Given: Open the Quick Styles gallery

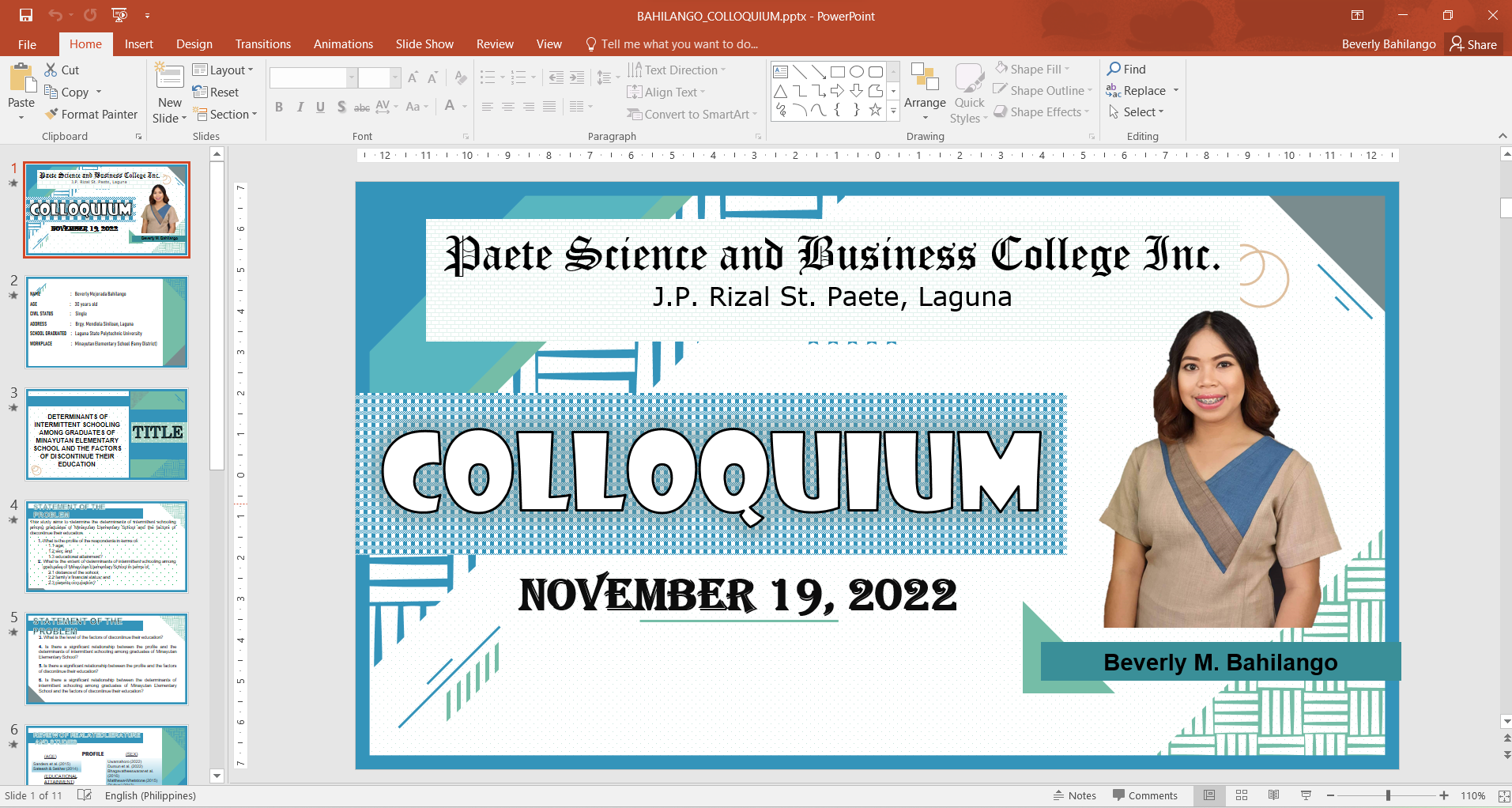Looking at the screenshot, I should (x=969, y=93).
